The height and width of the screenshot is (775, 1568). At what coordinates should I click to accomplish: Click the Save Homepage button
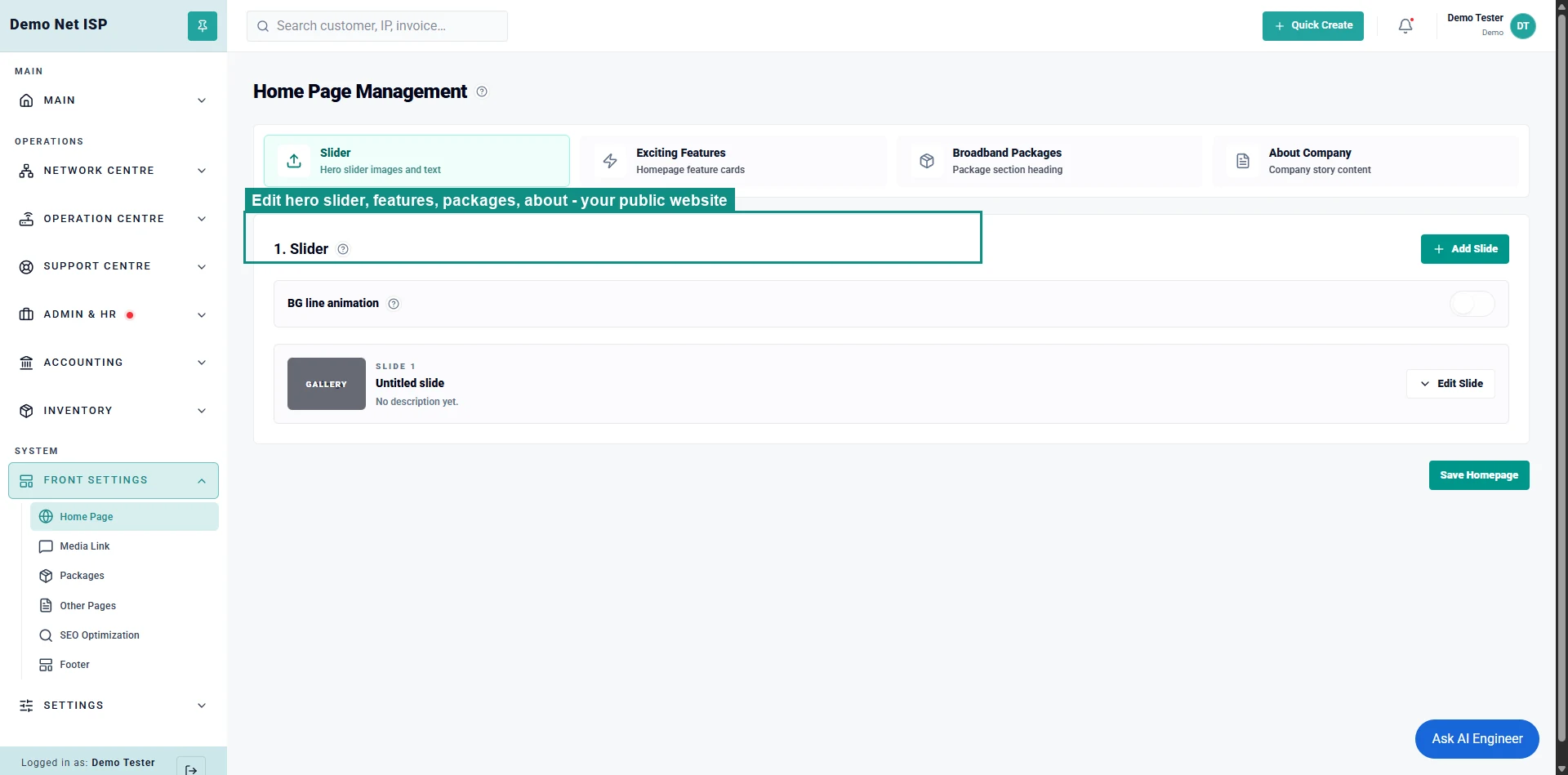pyautogui.click(x=1479, y=475)
